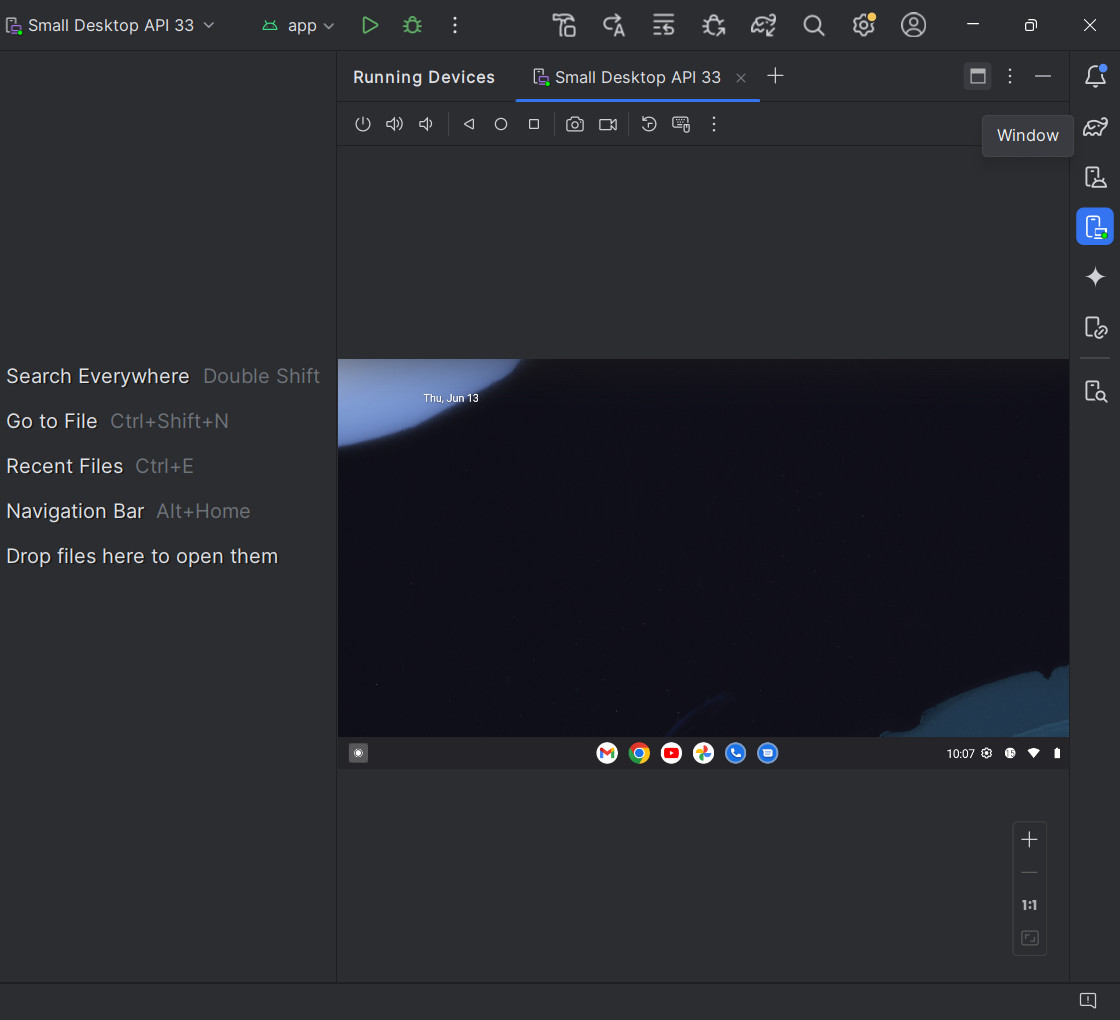
Task: Click the apply changes and restart icon
Action: pyautogui.click(x=614, y=25)
